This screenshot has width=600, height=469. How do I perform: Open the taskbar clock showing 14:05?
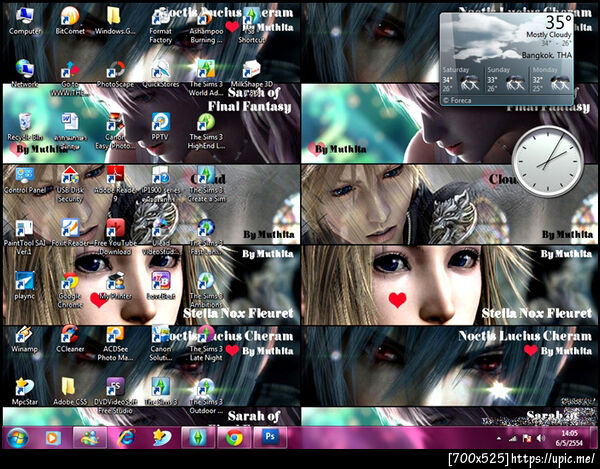(569, 438)
